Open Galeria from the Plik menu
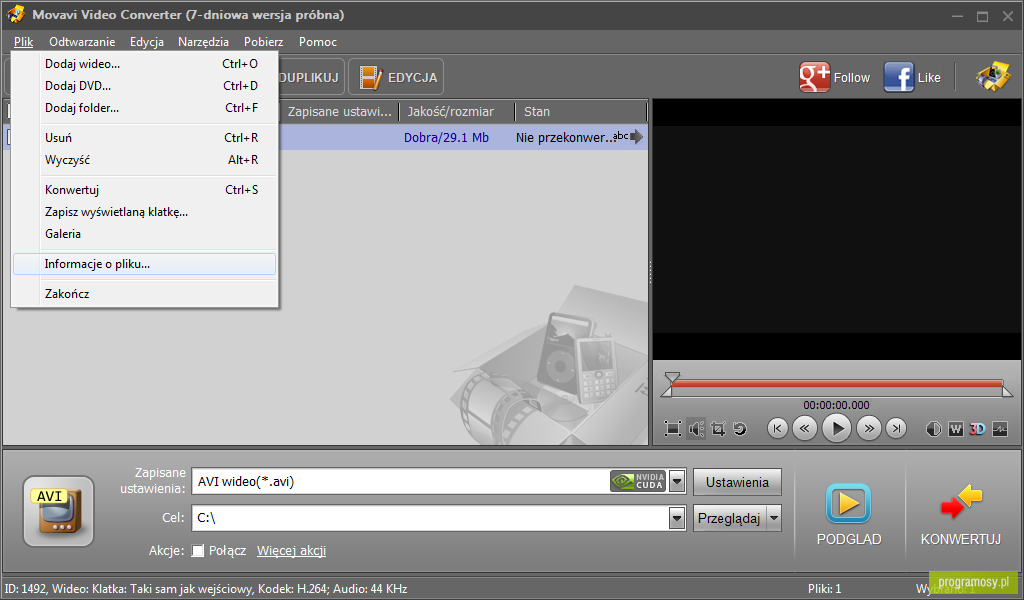Screen dimensions: 1024x600 tap(144, 234)
